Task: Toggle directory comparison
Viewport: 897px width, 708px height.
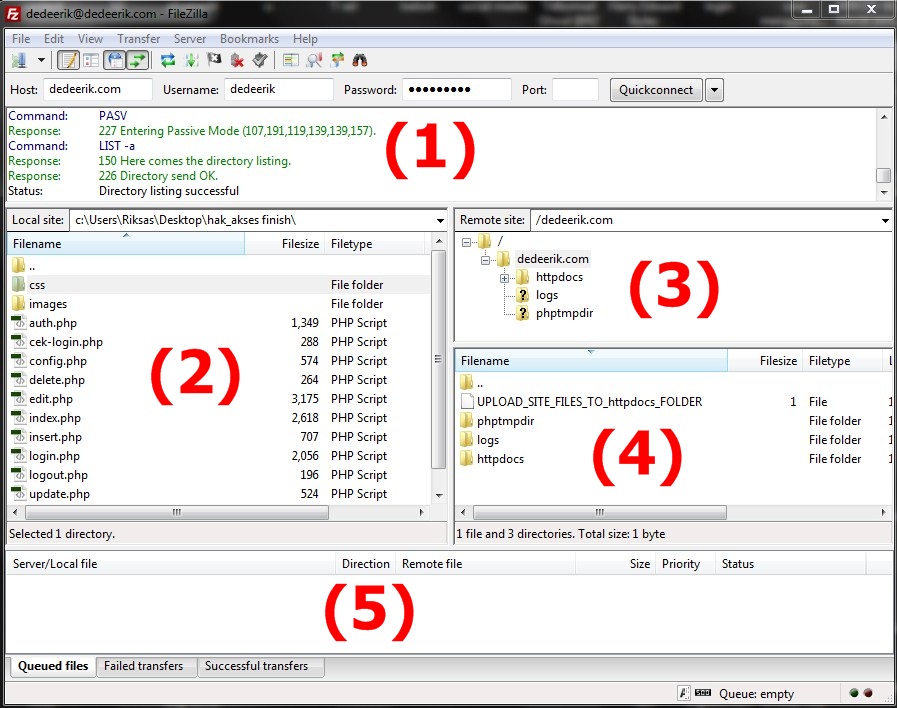Action: [314, 60]
